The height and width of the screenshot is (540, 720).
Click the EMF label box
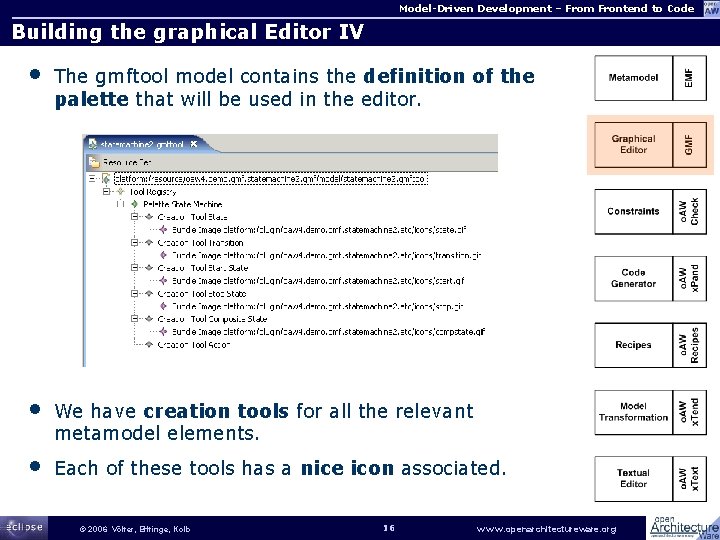click(x=689, y=78)
